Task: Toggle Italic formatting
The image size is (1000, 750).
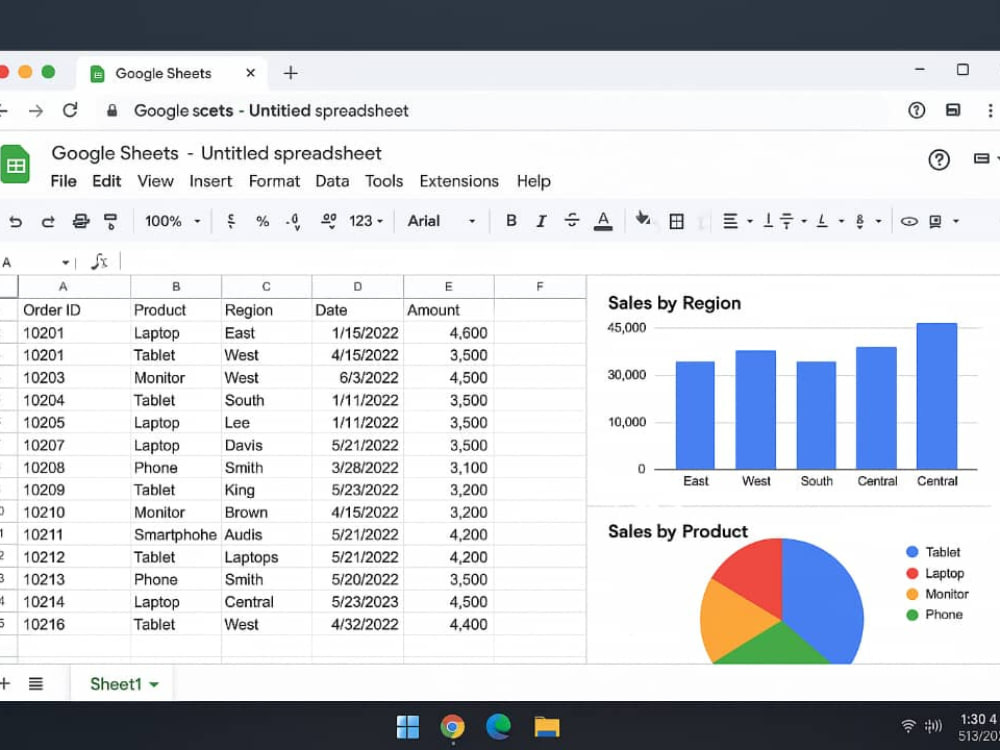Action: pyautogui.click(x=541, y=221)
